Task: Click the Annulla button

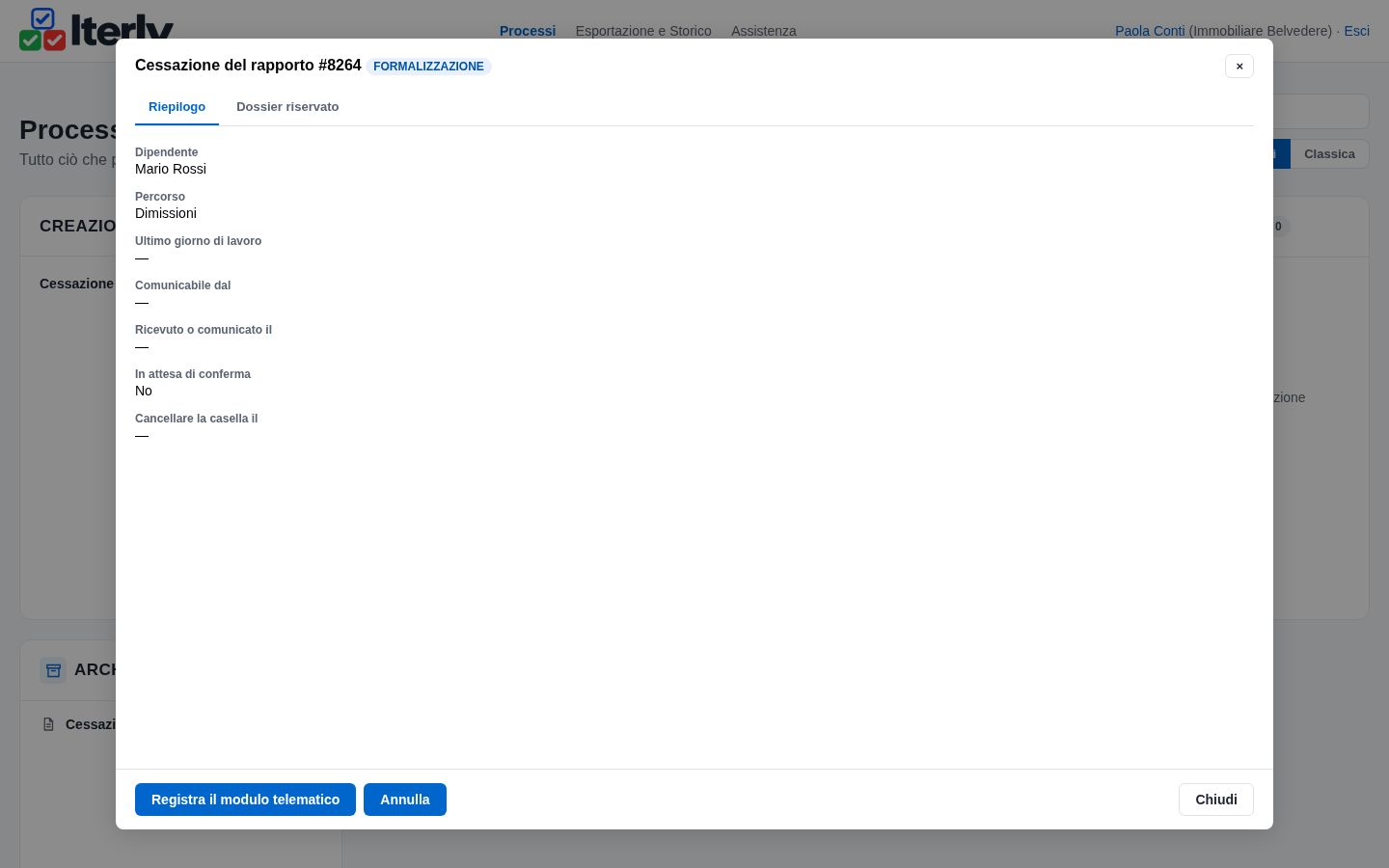Action: (405, 800)
